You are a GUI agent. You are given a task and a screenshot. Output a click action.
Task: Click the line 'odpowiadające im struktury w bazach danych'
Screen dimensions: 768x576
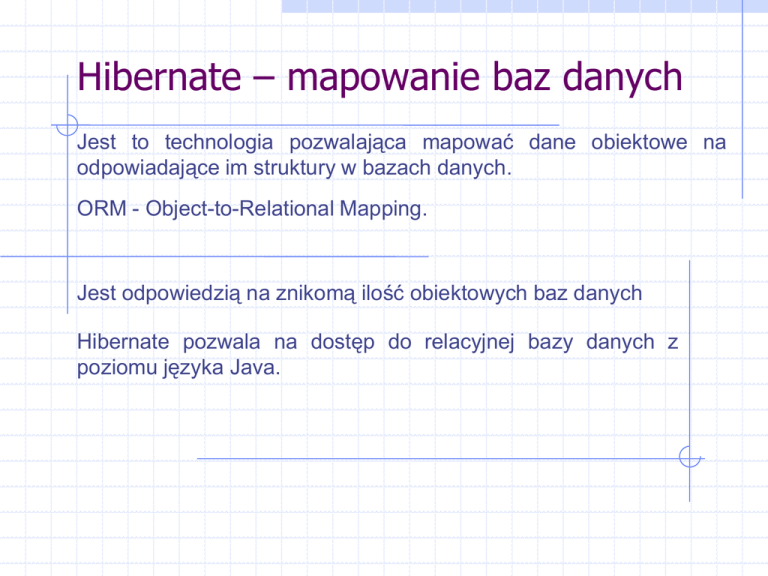click(x=294, y=168)
